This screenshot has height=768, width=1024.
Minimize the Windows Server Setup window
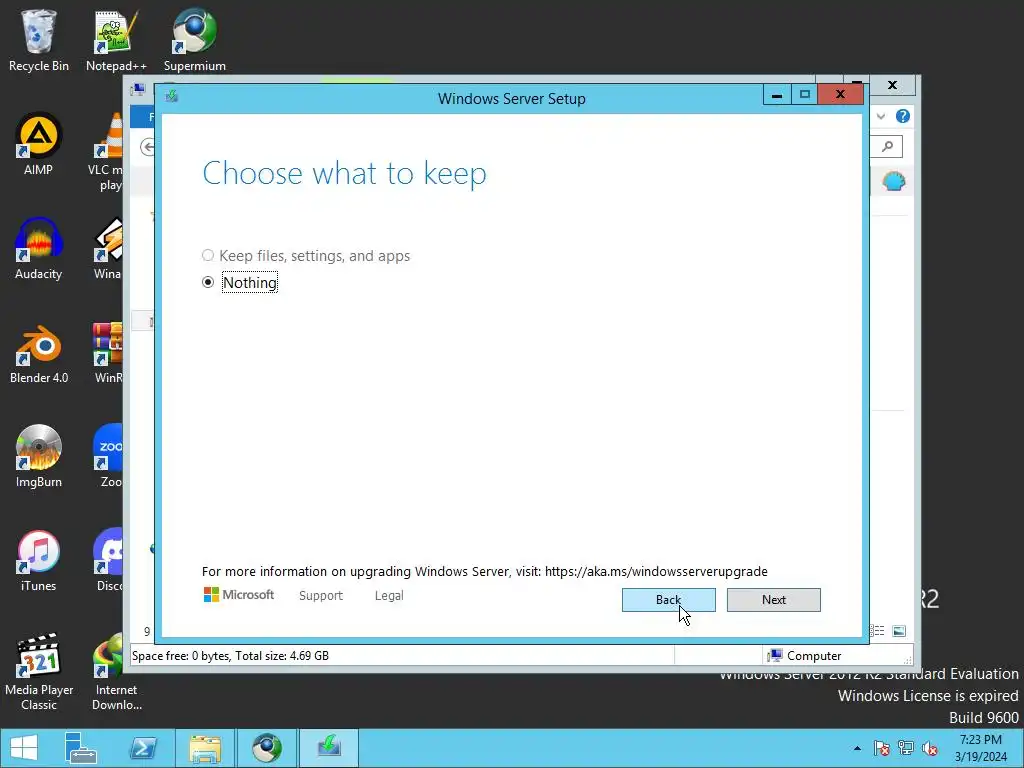point(776,95)
